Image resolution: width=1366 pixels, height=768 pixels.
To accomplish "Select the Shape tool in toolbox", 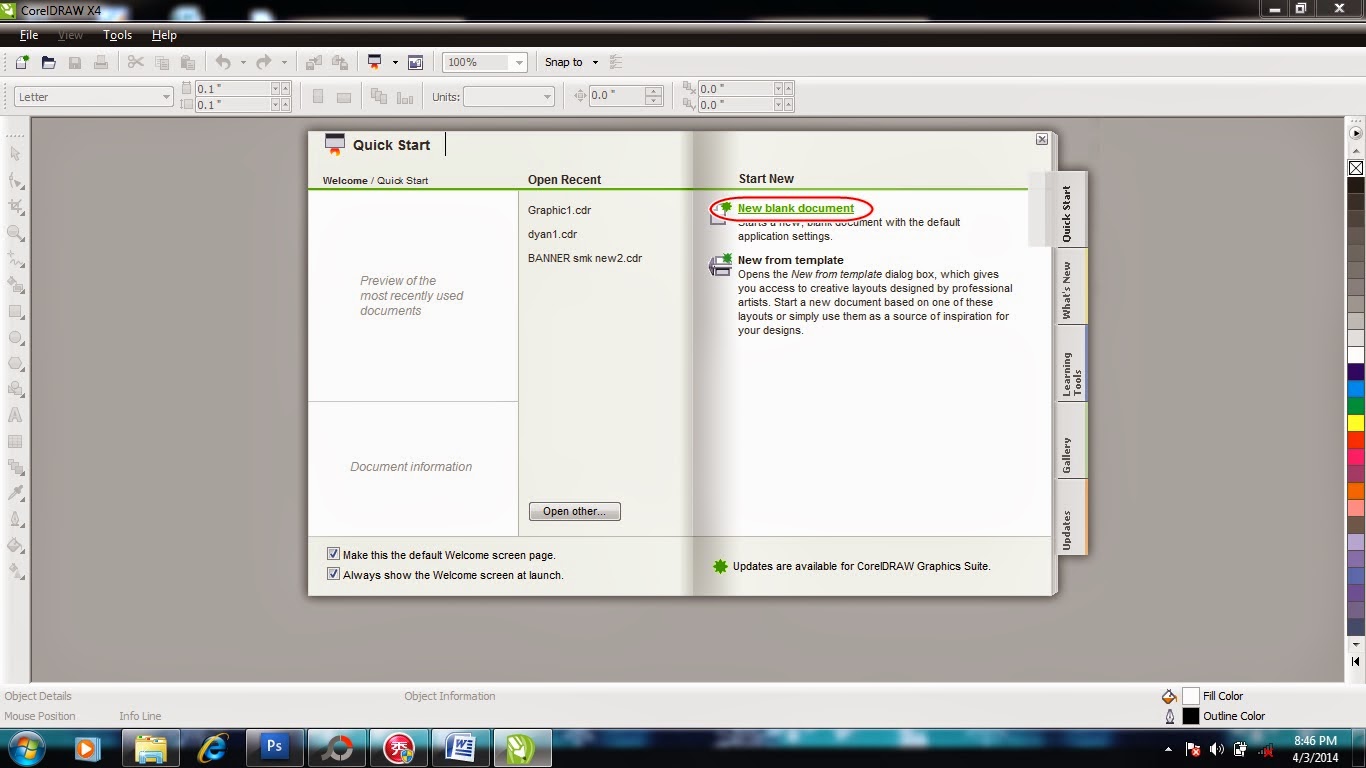I will click(x=15, y=180).
